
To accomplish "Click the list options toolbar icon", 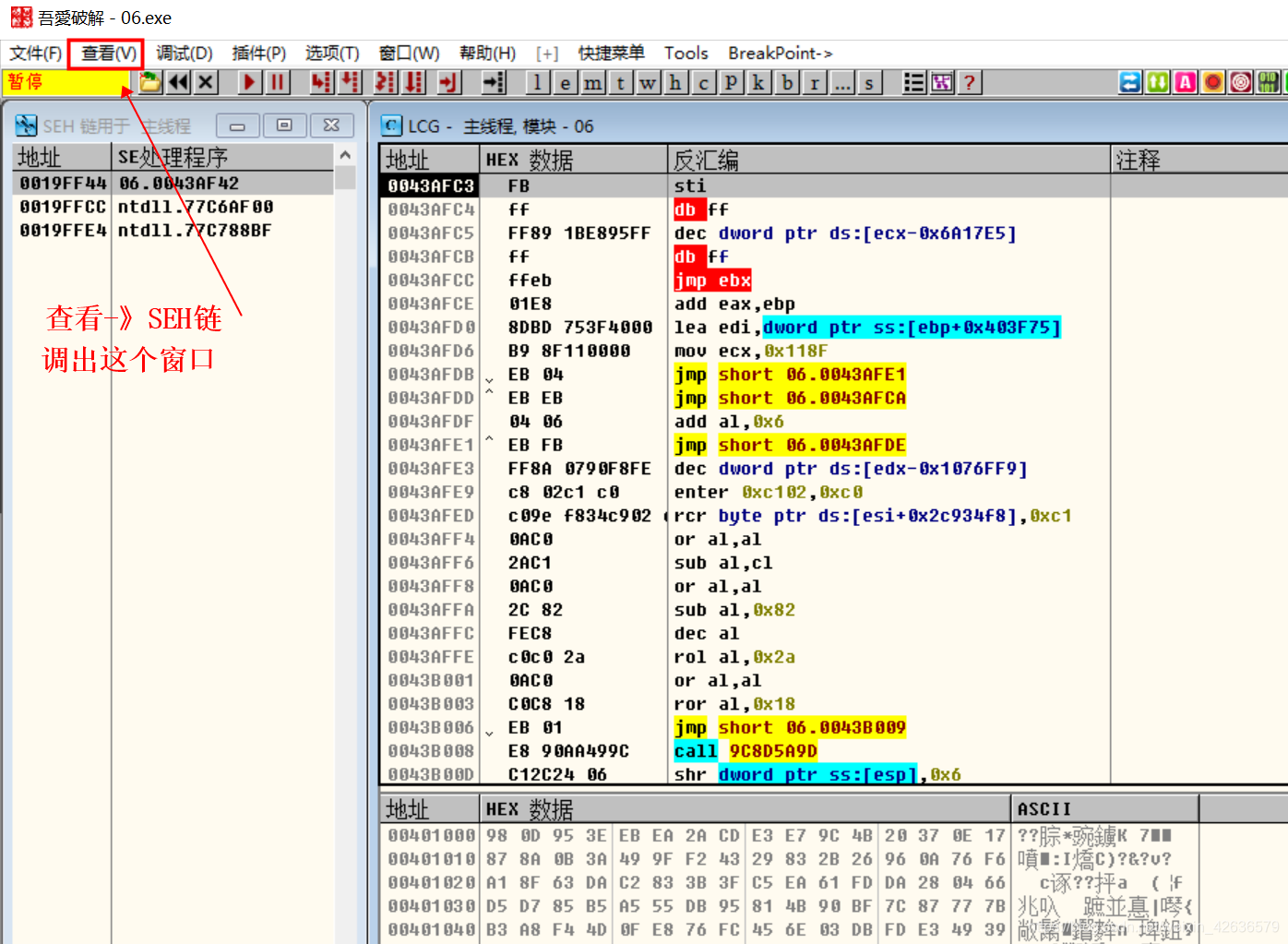I will point(913,83).
